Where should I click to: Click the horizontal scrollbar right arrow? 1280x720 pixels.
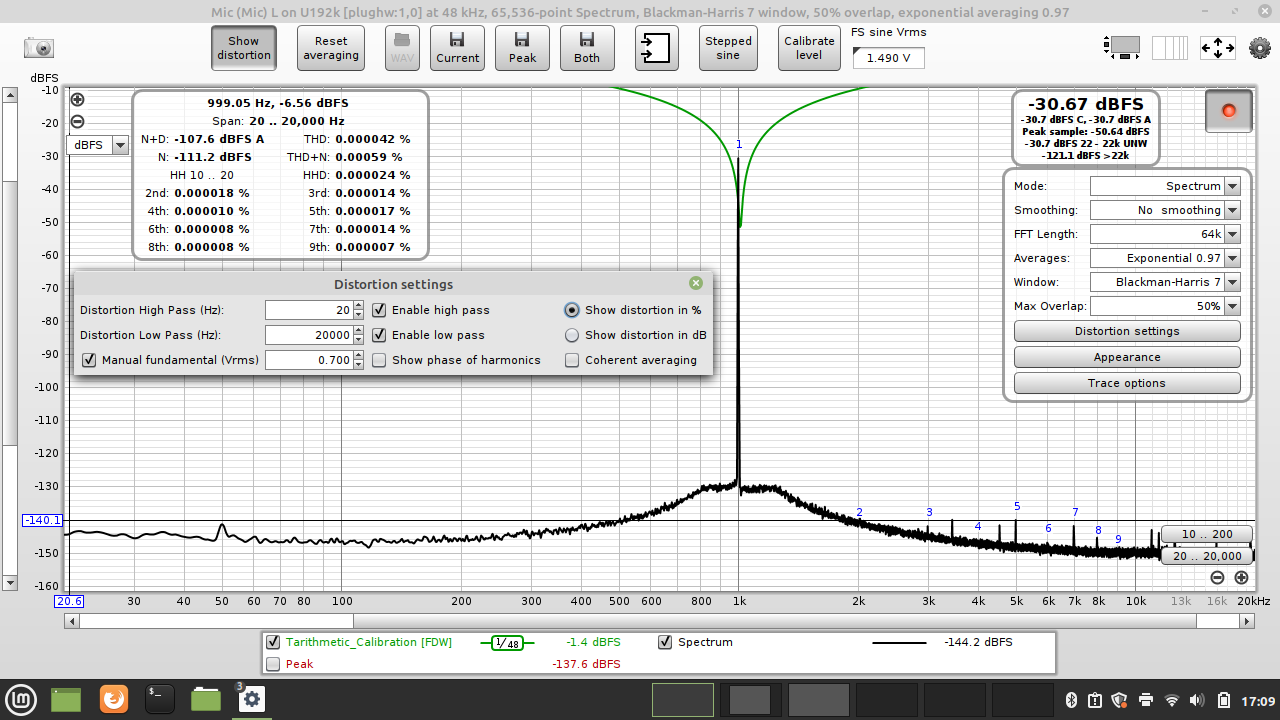coord(1247,621)
